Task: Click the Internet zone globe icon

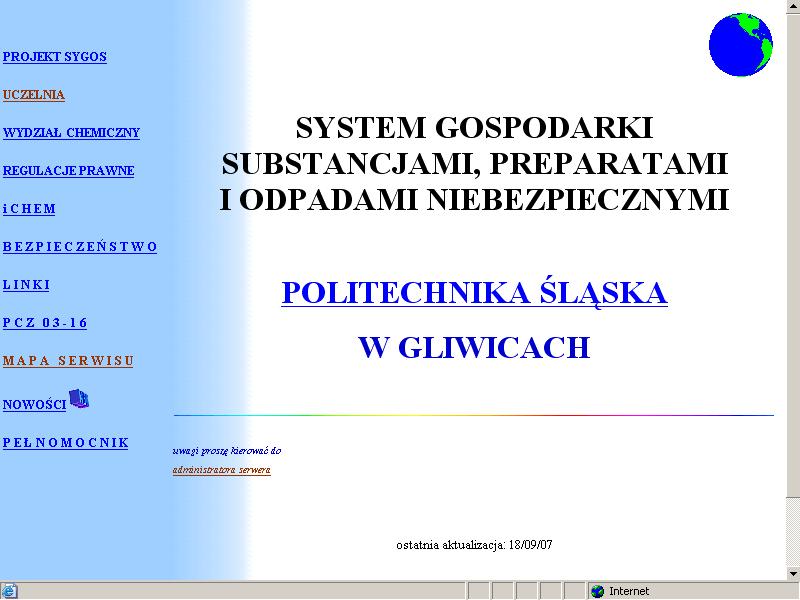Action: coord(597,591)
